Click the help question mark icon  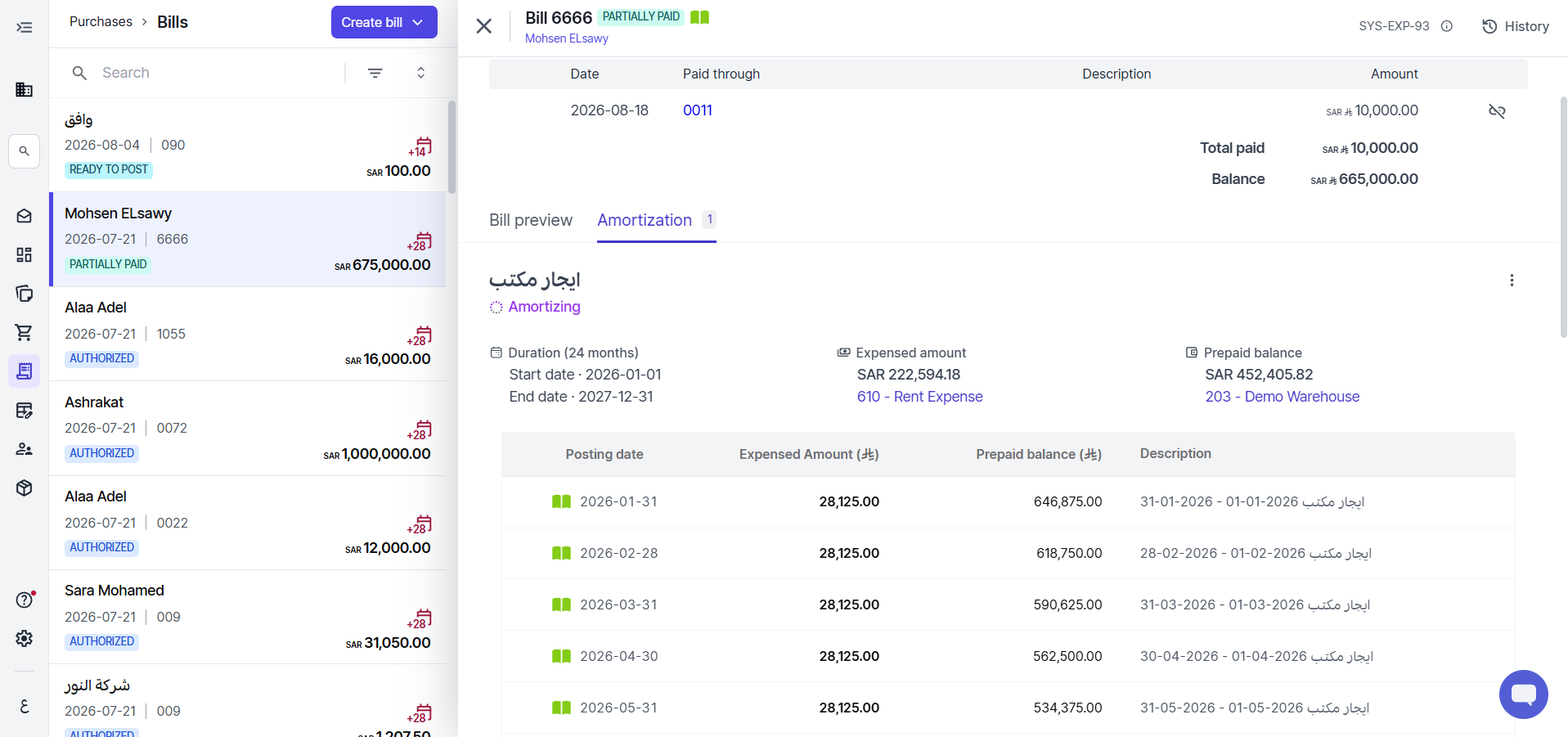coord(25,600)
